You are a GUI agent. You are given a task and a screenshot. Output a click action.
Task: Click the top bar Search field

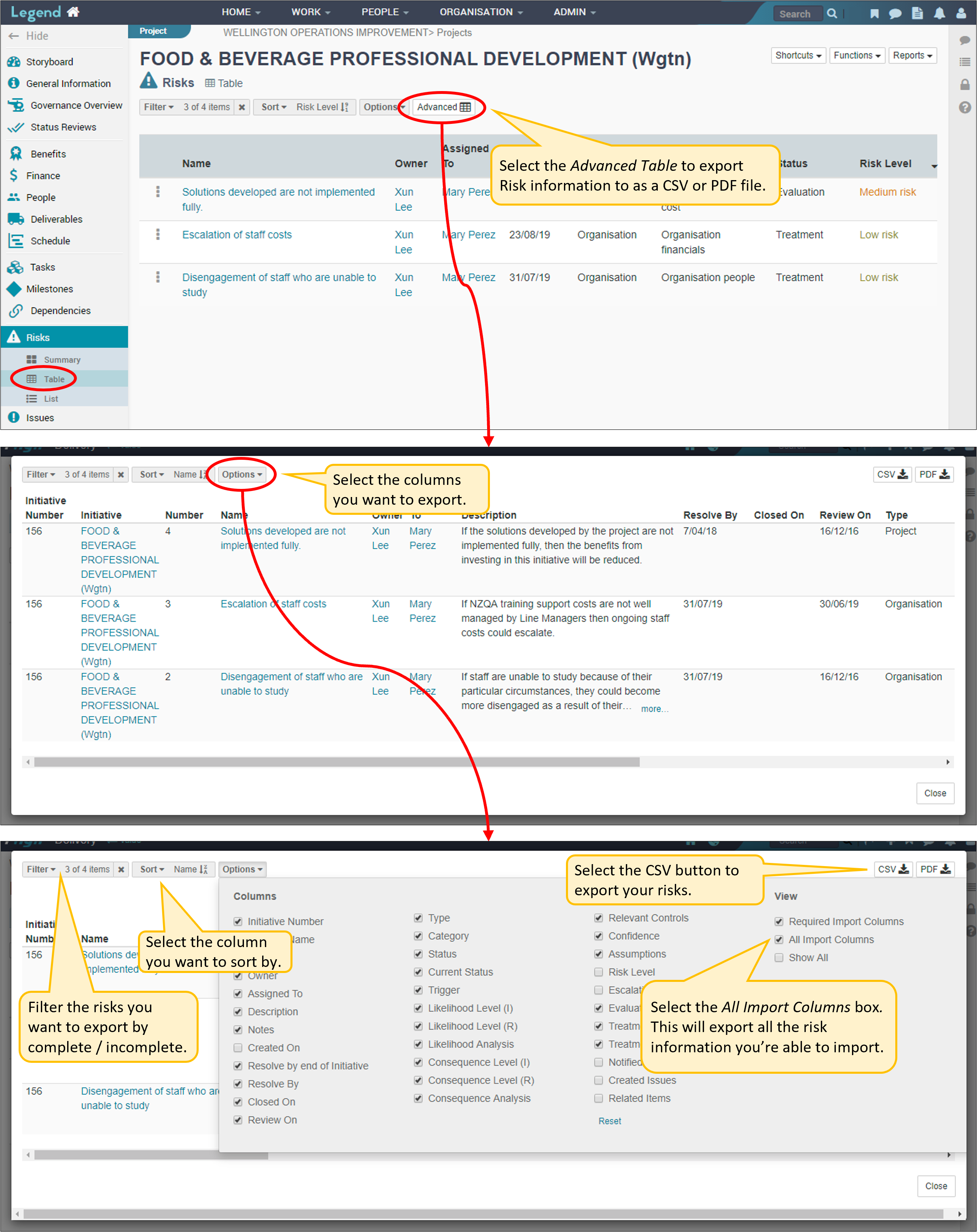click(798, 14)
